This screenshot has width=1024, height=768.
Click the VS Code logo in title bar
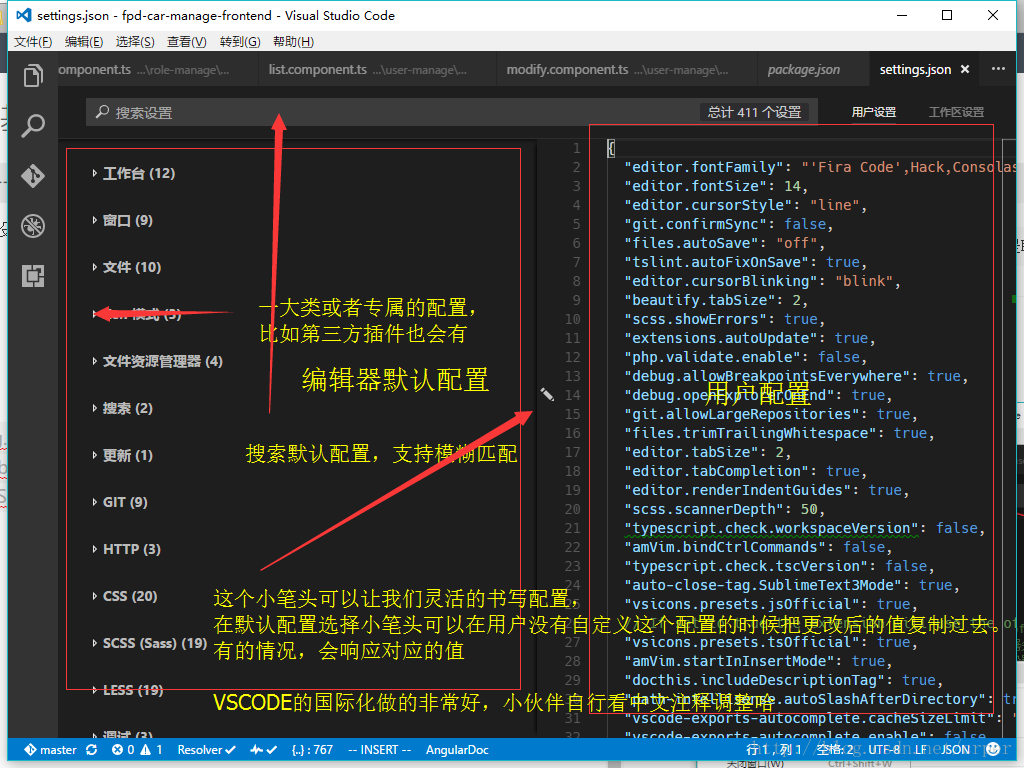pyautogui.click(x=24, y=15)
